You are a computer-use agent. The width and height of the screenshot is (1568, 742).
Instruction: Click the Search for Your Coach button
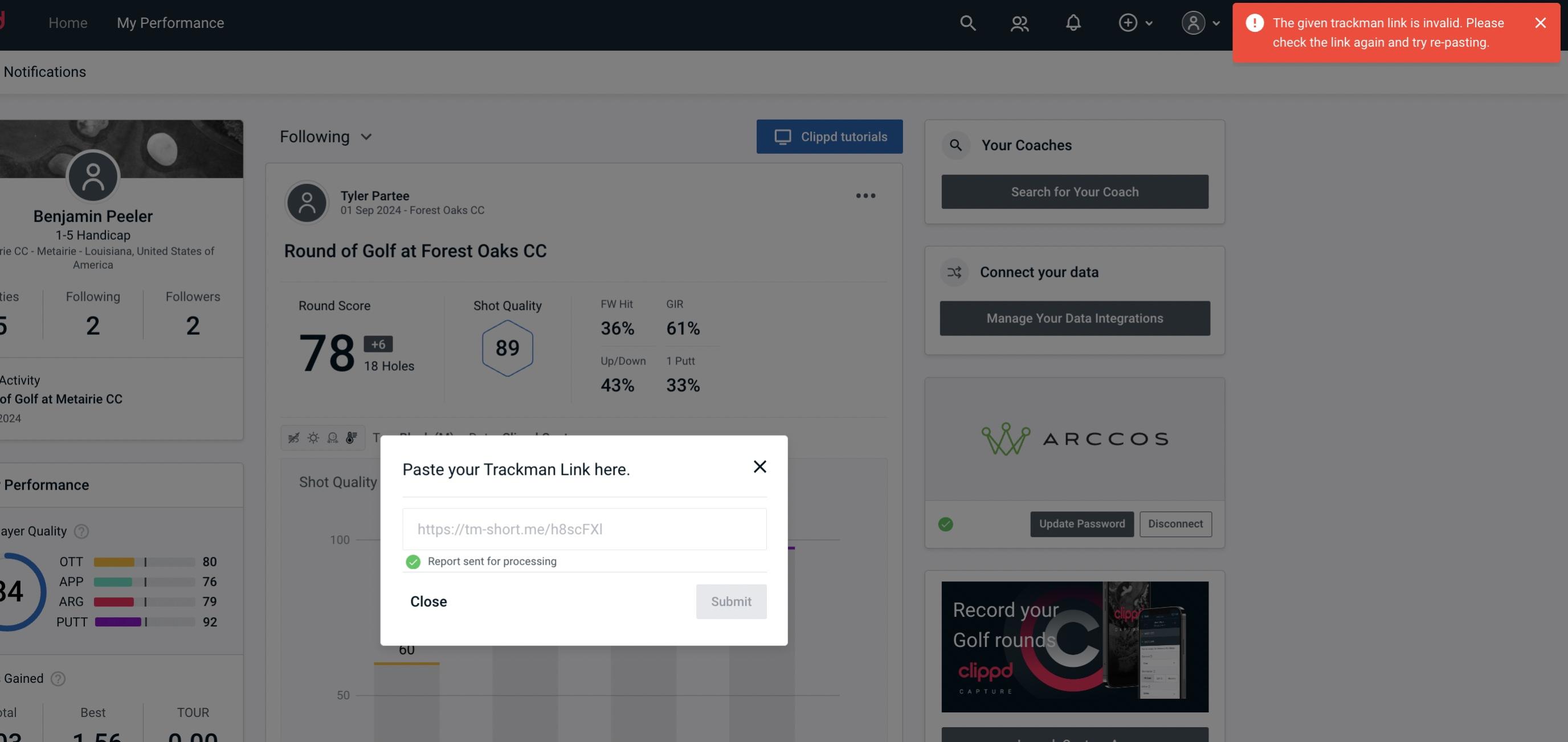pos(1075,191)
